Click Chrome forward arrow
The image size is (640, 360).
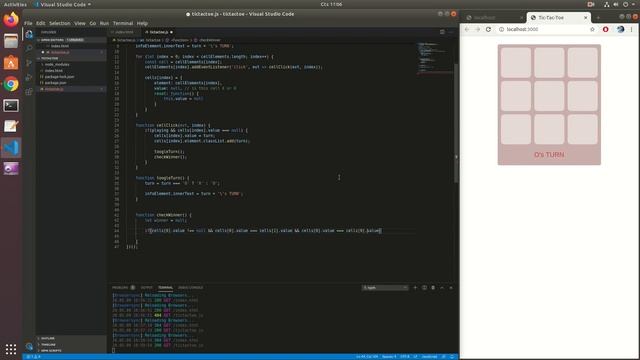478,29
